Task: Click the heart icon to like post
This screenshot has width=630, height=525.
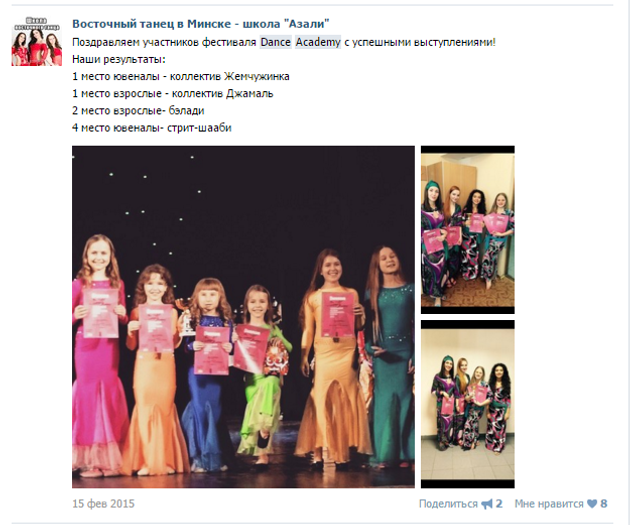Action: 592,504
